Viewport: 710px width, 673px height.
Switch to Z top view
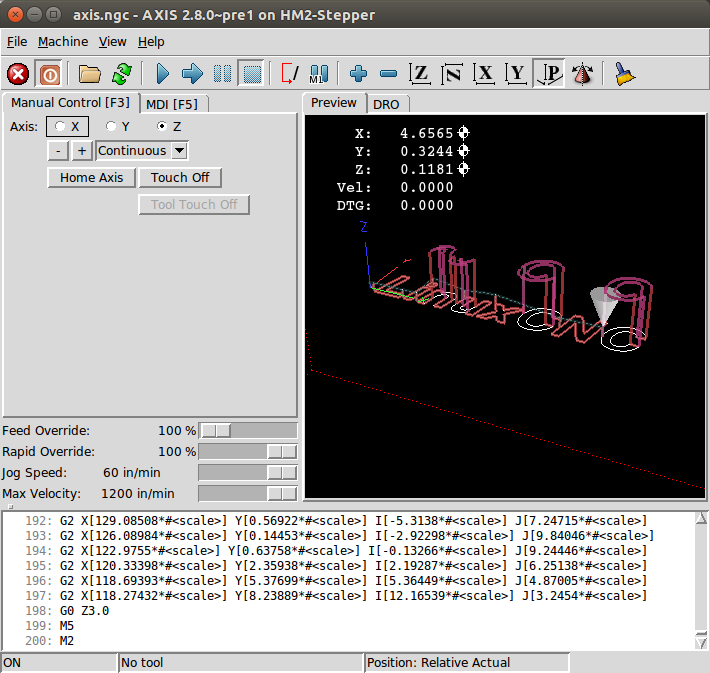point(421,74)
